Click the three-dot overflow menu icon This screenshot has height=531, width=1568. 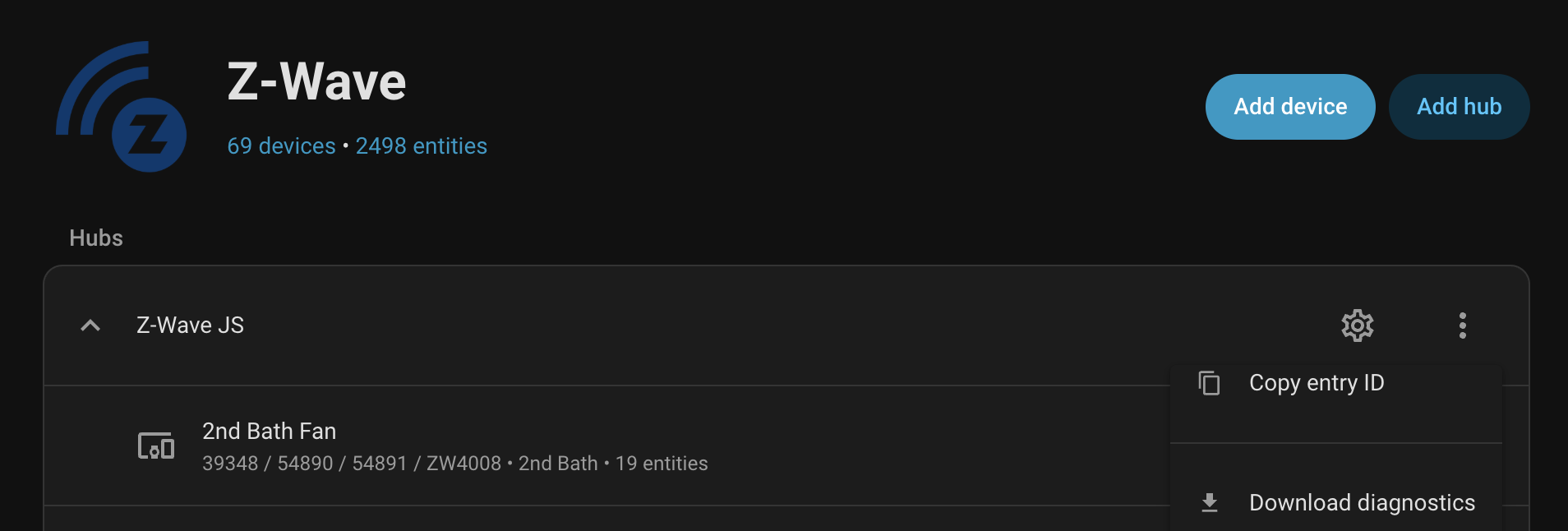(1462, 326)
